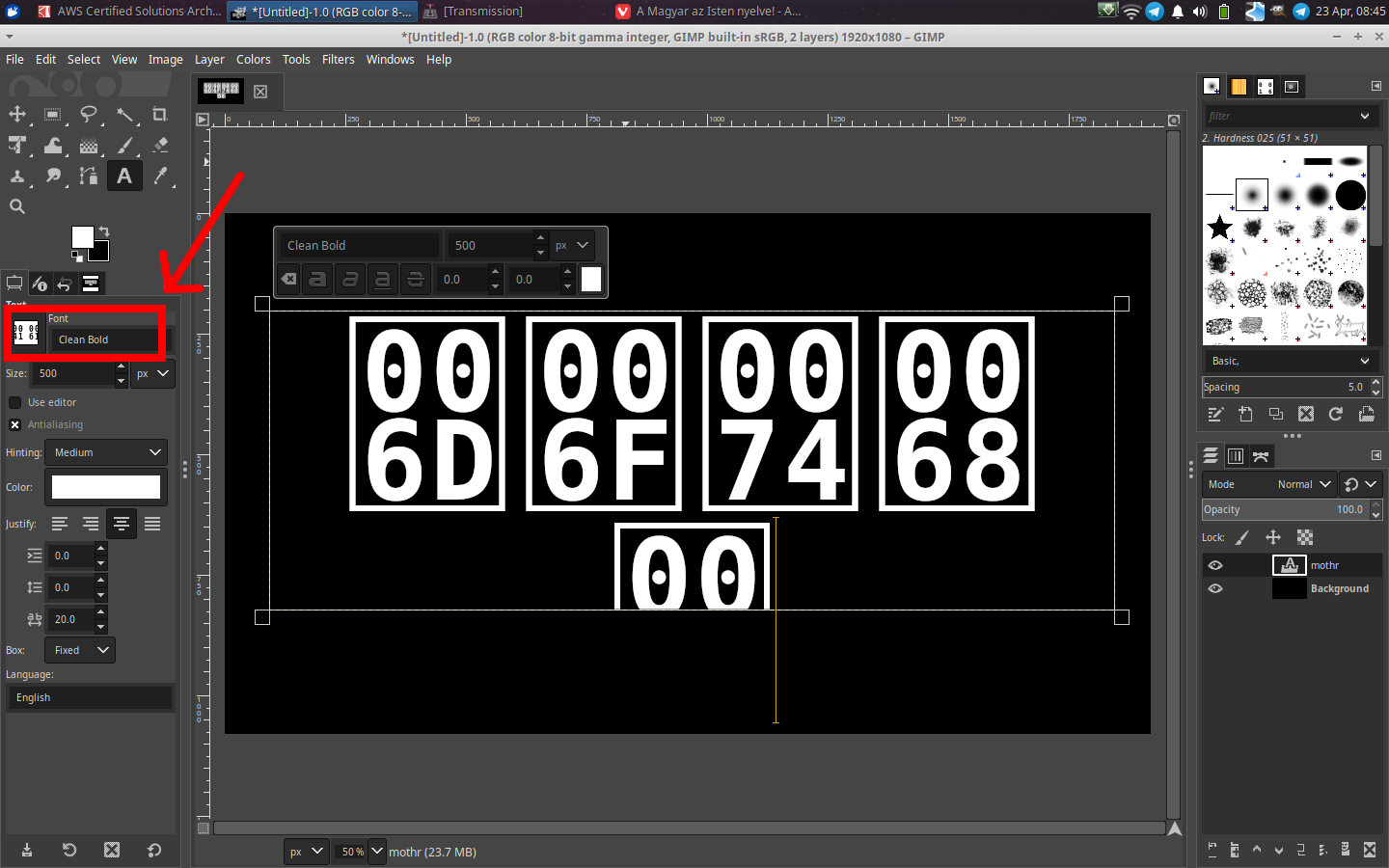Viewport: 1389px width, 868px height.
Task: Switch to the Transmission window in taskbar
Action: (482, 12)
